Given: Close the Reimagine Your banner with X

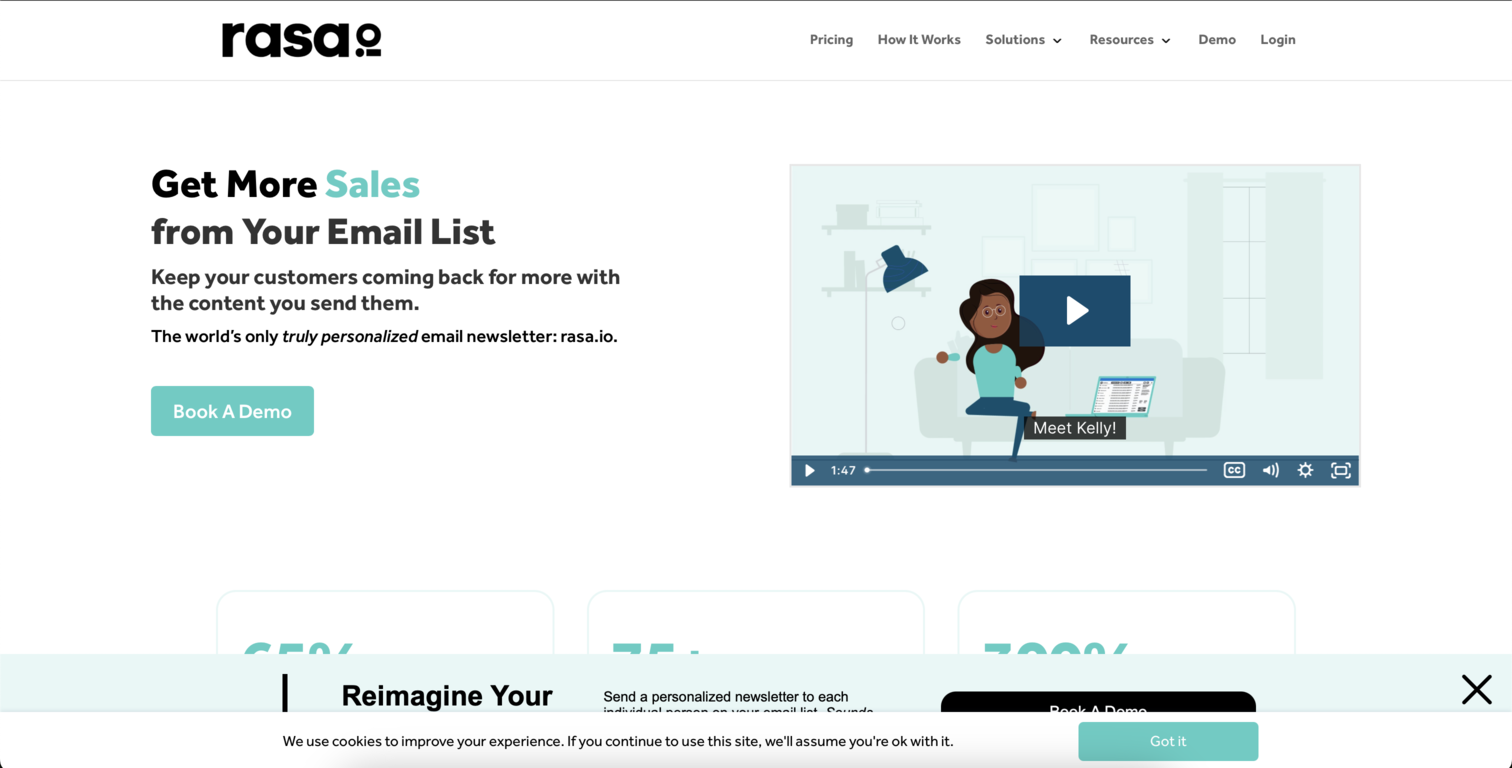Looking at the screenshot, I should pos(1476,689).
